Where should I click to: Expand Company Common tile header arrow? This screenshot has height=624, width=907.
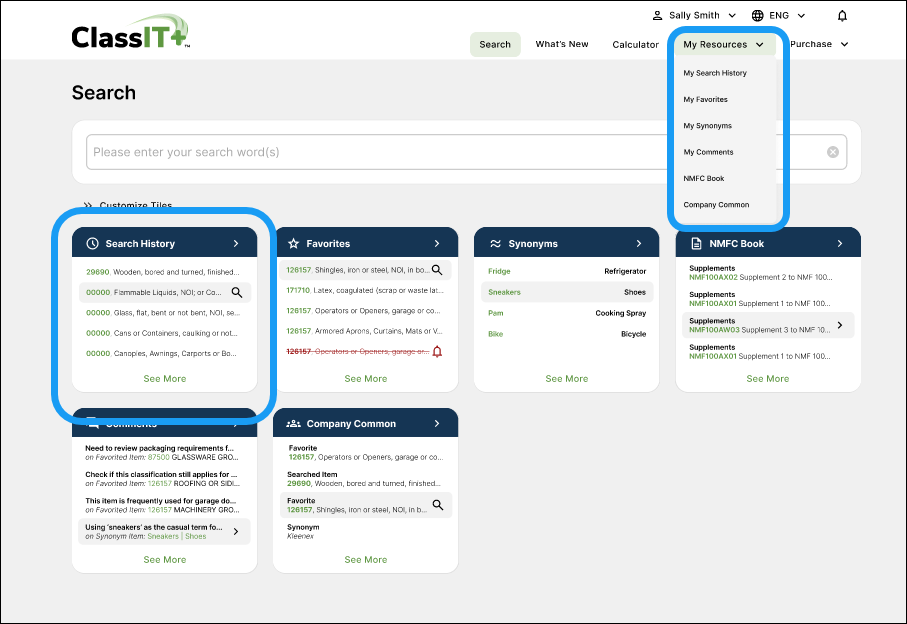[437, 424]
